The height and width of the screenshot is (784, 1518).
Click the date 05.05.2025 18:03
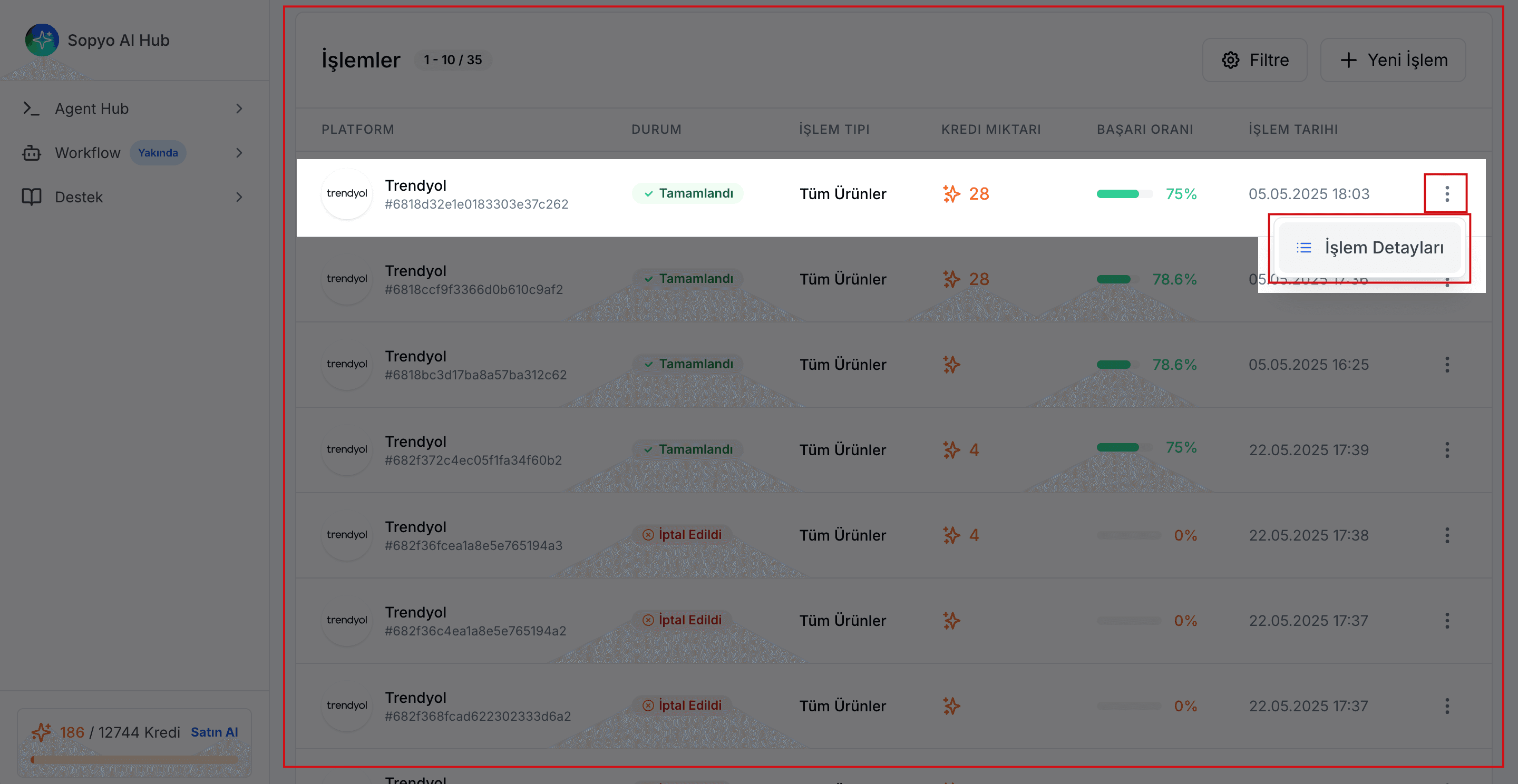(1309, 194)
